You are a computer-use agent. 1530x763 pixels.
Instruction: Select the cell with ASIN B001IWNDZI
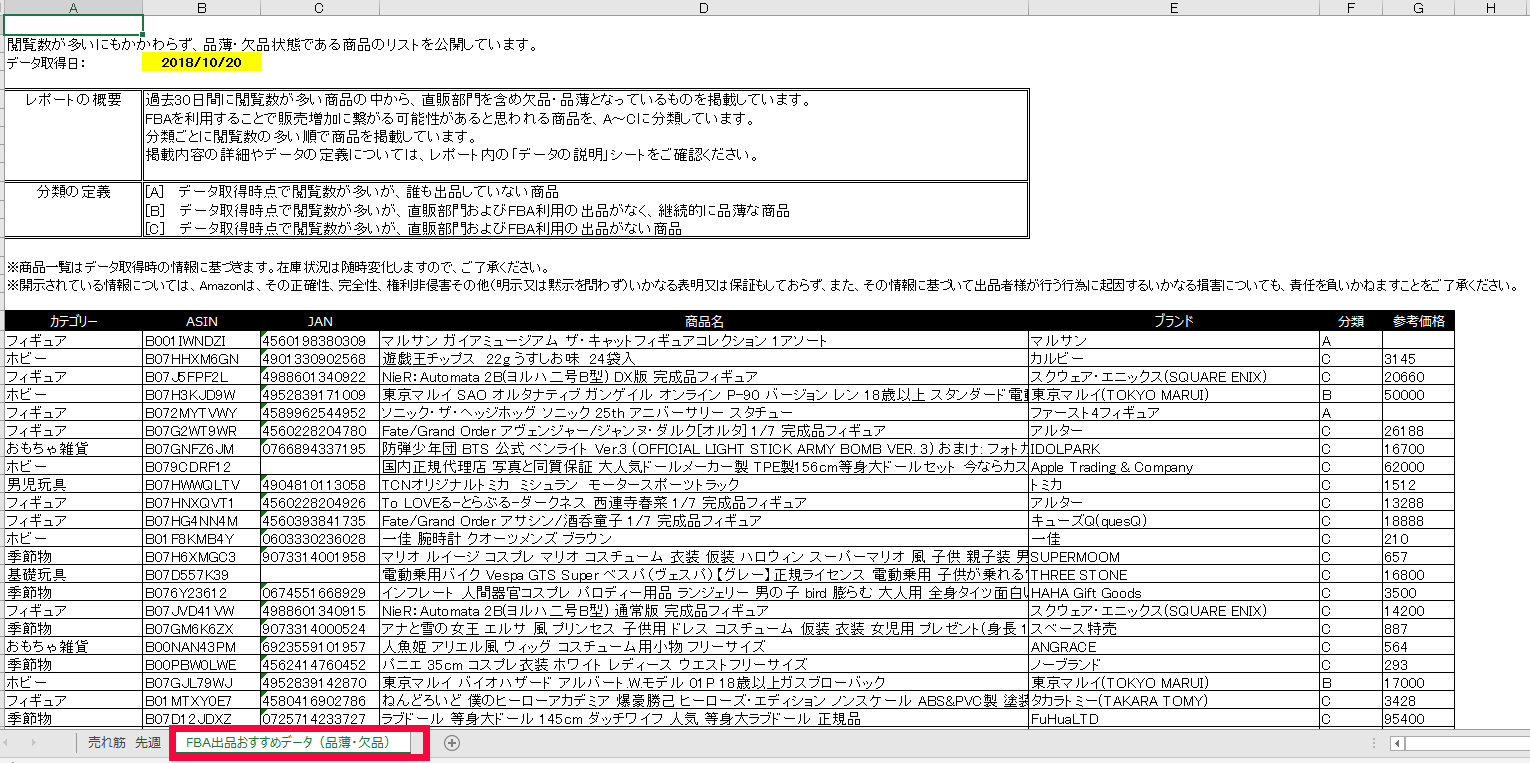(x=201, y=340)
